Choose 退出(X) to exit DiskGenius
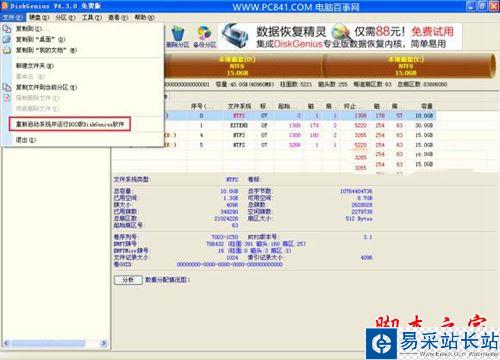This screenshot has height=360, width=500. pyautogui.click(x=83, y=140)
